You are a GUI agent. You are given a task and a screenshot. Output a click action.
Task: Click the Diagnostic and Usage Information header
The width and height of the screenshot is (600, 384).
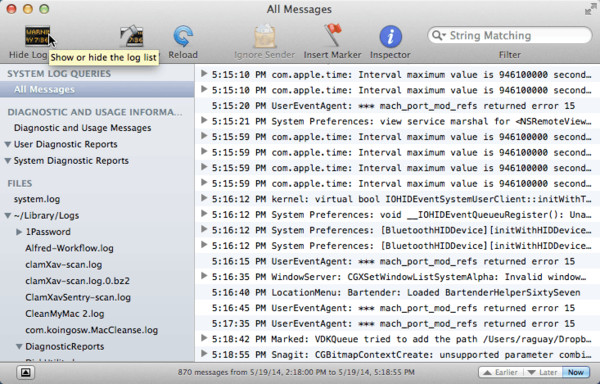(95, 112)
